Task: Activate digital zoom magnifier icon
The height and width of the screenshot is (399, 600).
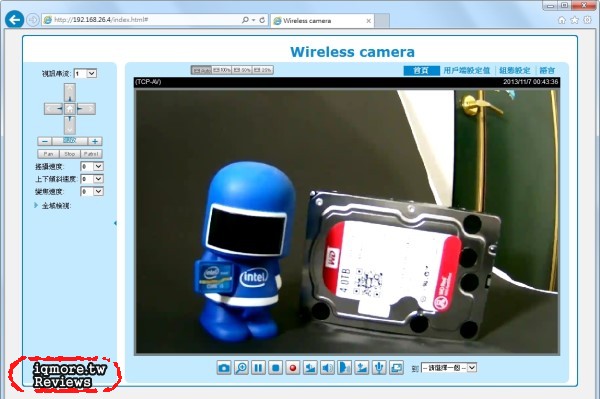Action: tap(241, 368)
